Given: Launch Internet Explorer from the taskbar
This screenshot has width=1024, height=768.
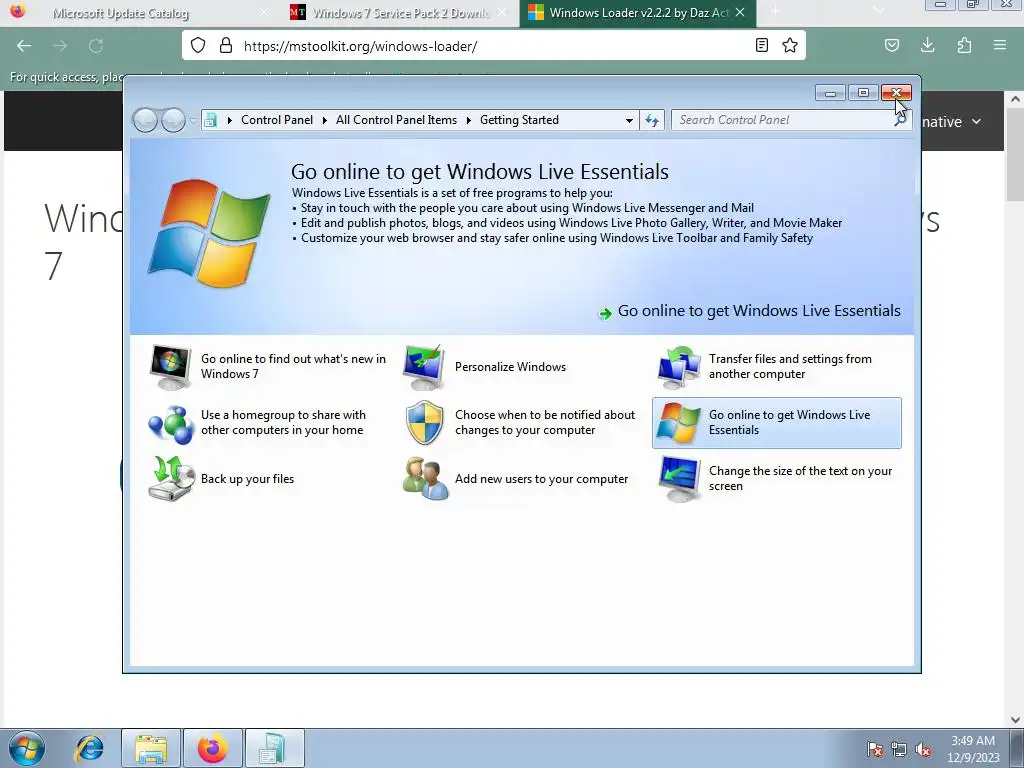Looking at the screenshot, I should point(89,749).
